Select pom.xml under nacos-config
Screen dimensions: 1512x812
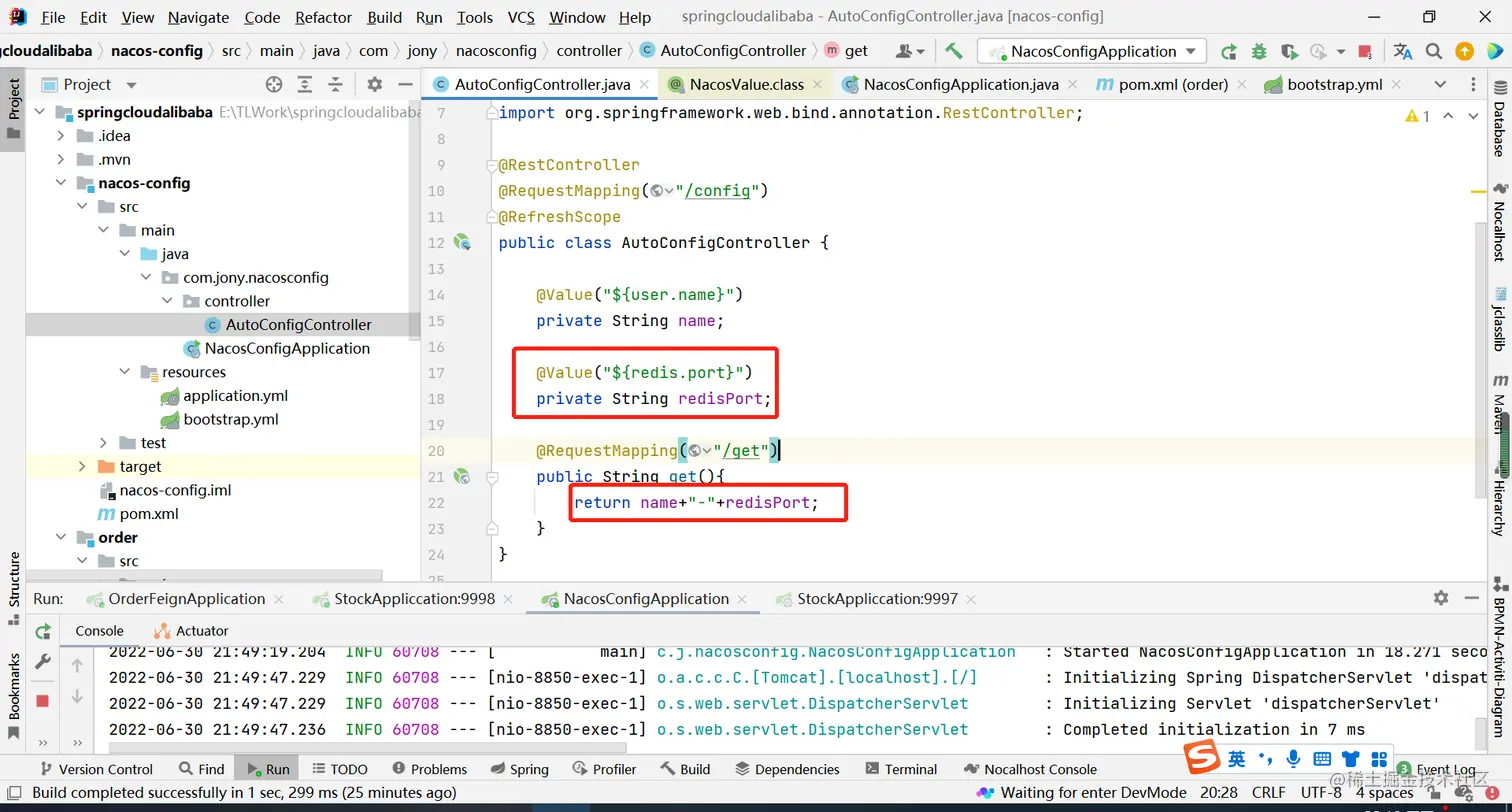(149, 514)
